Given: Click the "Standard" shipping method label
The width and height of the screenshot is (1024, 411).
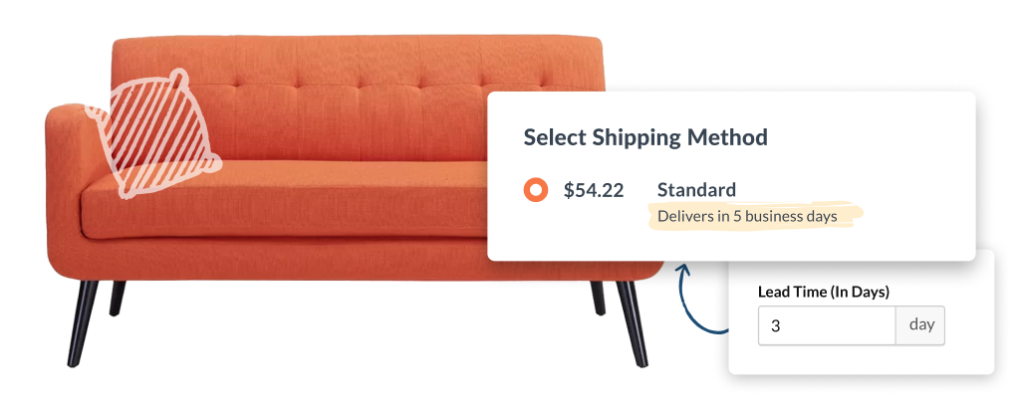Looking at the screenshot, I should 696,190.
